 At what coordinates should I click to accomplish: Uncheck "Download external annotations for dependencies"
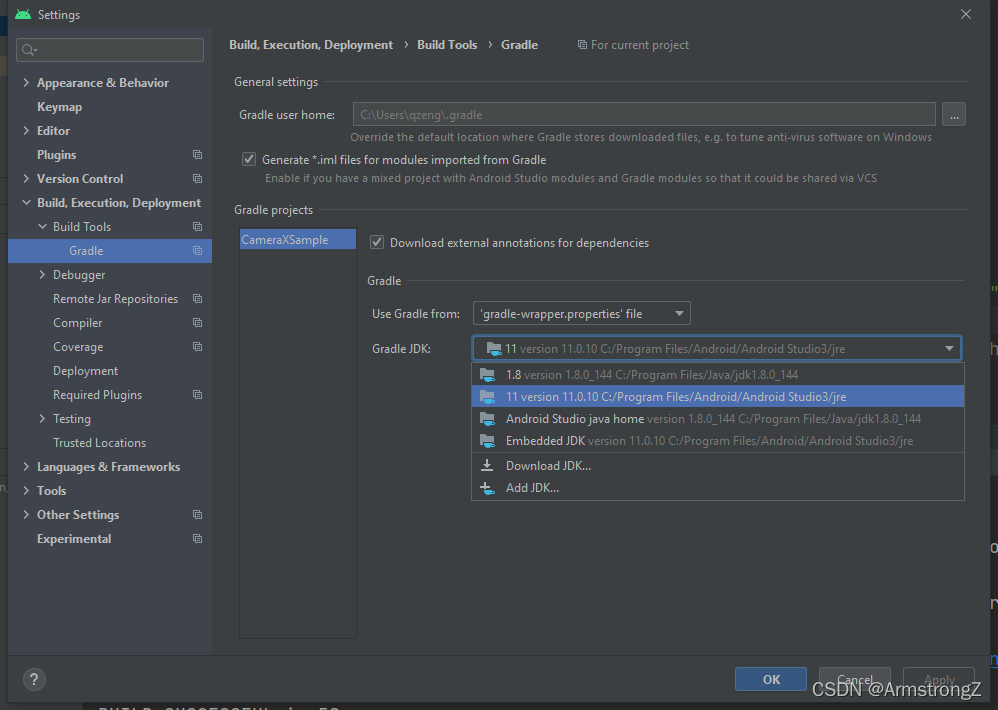[377, 242]
